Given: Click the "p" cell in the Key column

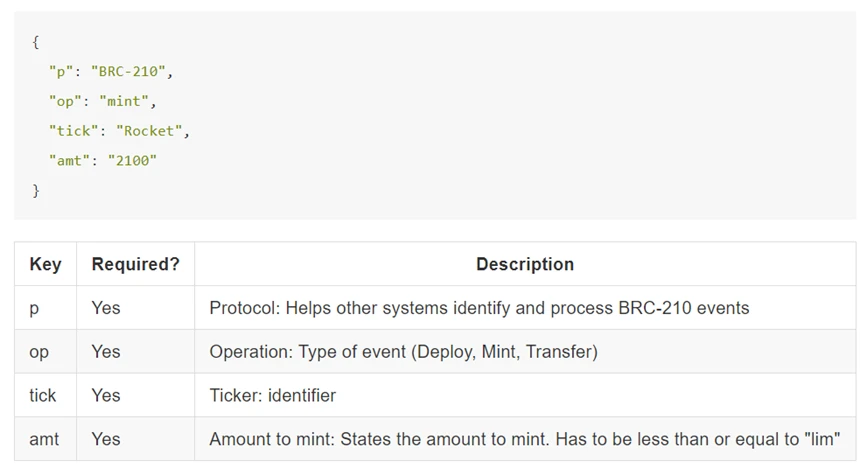Looking at the screenshot, I should coord(34,308).
